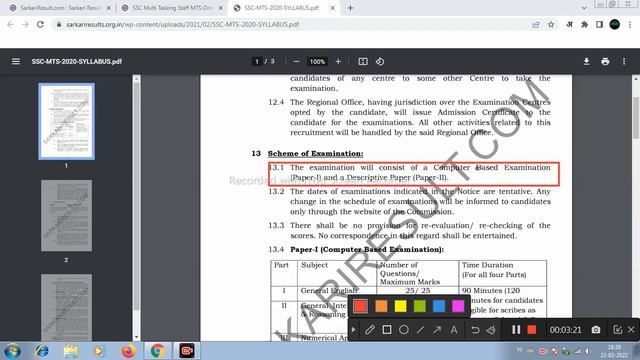Open the Chrome profile avatar
This screenshot has width=640, height=360.
(x=615, y=24)
